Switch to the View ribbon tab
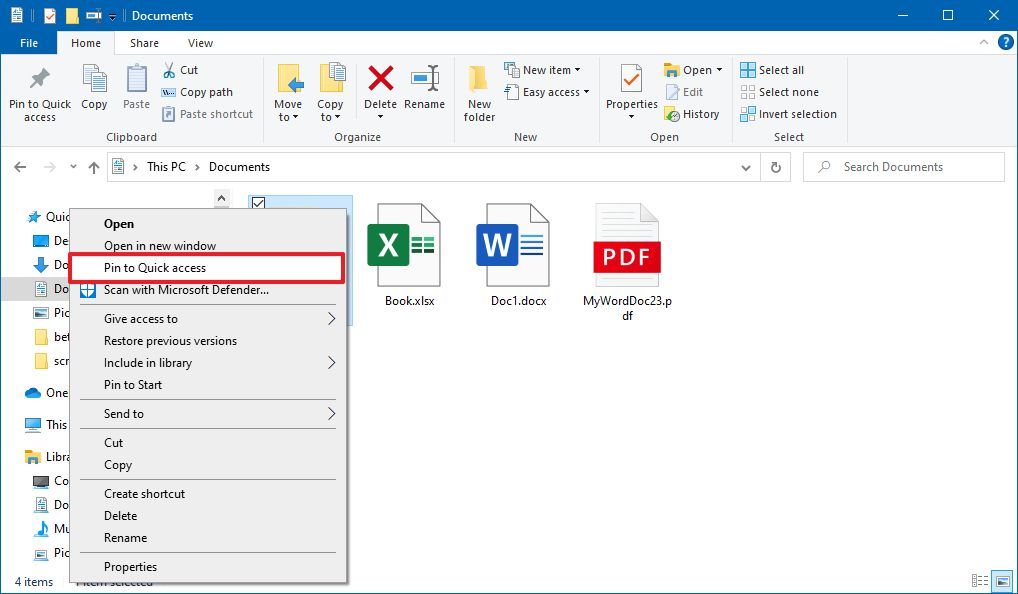This screenshot has height=594, width=1018. point(200,43)
